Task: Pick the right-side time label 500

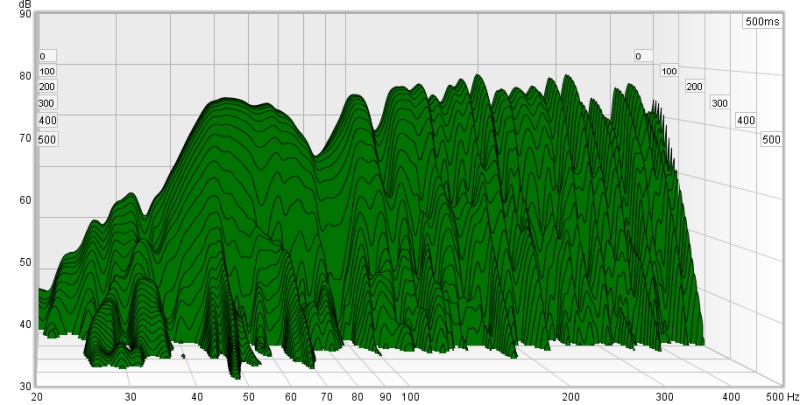Action: tap(771, 139)
